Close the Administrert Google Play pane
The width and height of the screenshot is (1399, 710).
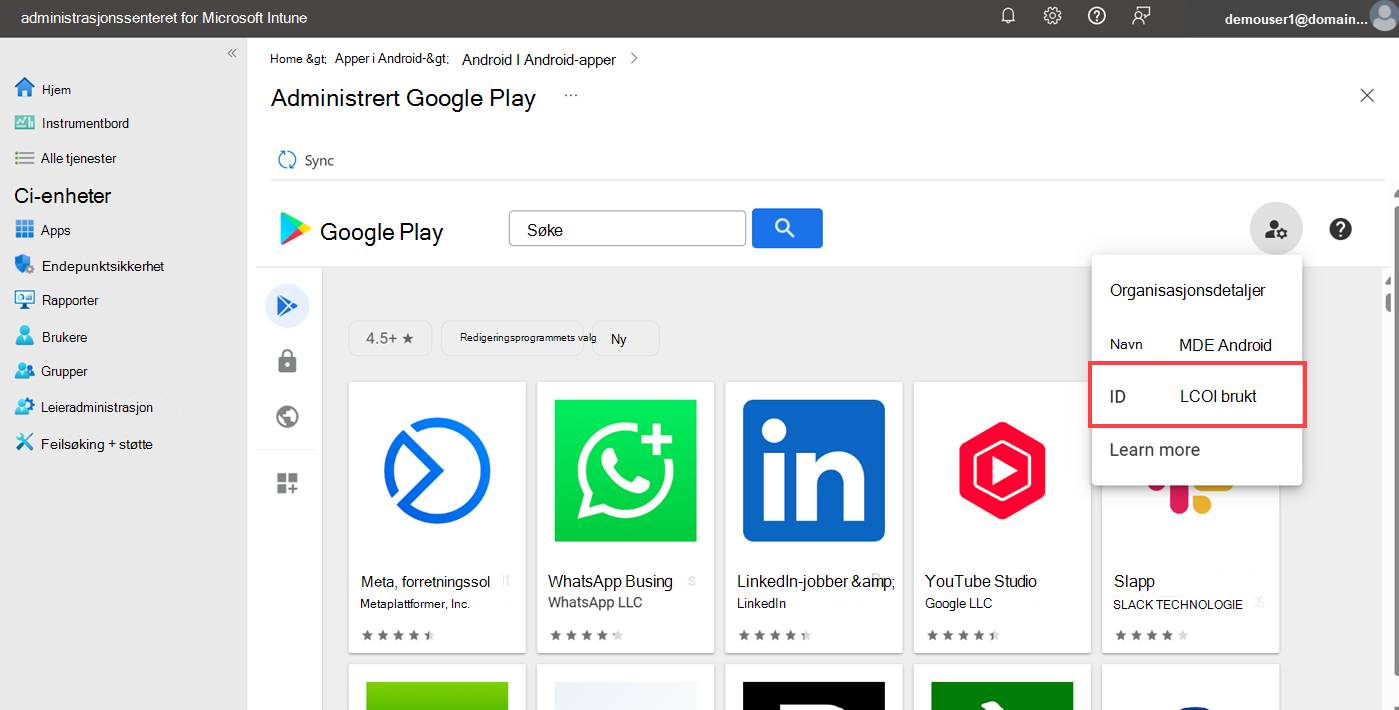[1367, 95]
